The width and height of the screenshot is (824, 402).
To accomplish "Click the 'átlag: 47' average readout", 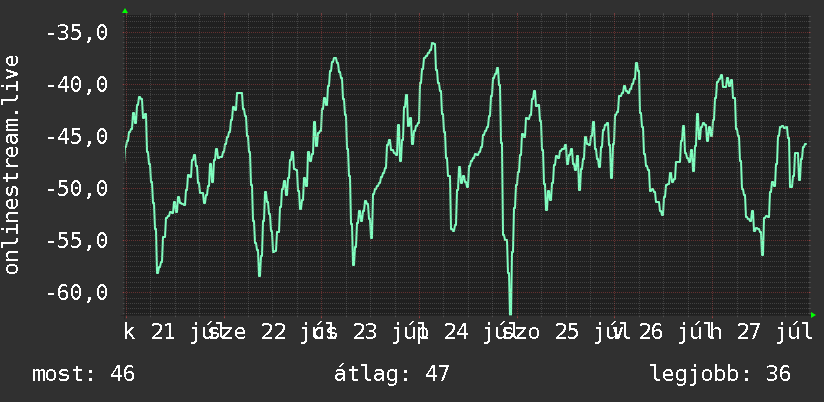I will point(392,374).
